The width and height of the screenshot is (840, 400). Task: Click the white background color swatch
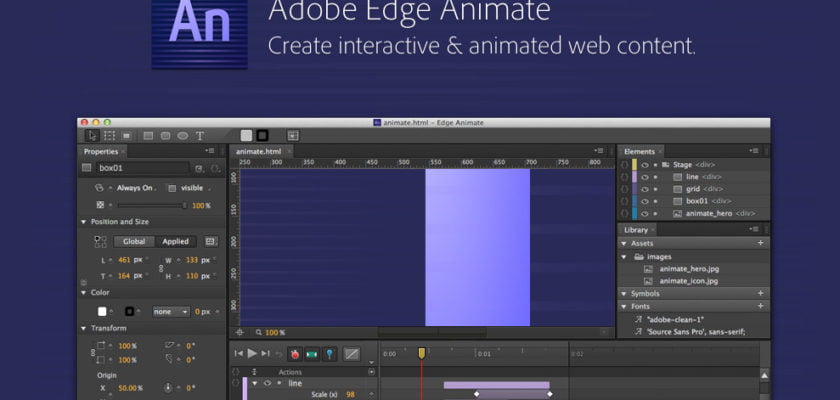pyautogui.click(x=101, y=311)
